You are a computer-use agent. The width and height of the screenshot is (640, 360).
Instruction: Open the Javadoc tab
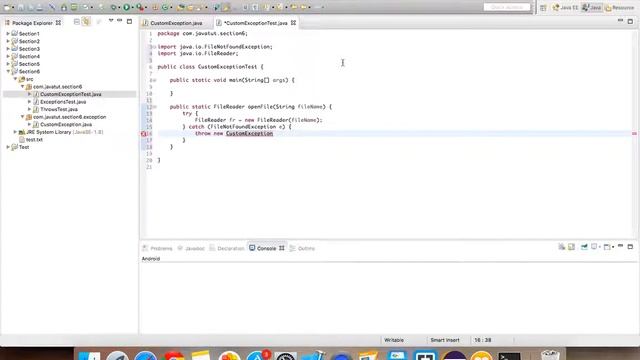tap(191, 248)
